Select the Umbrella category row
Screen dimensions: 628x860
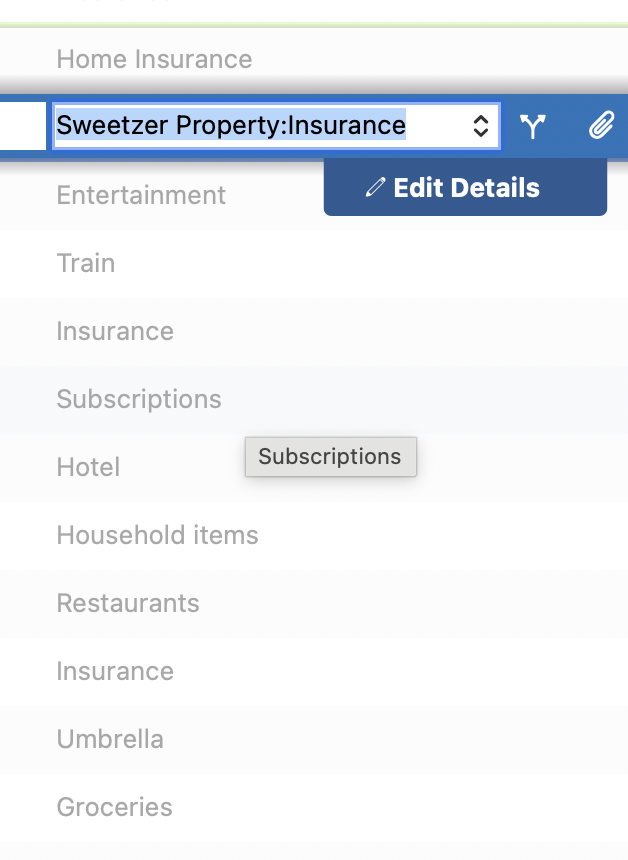pyautogui.click(x=110, y=739)
